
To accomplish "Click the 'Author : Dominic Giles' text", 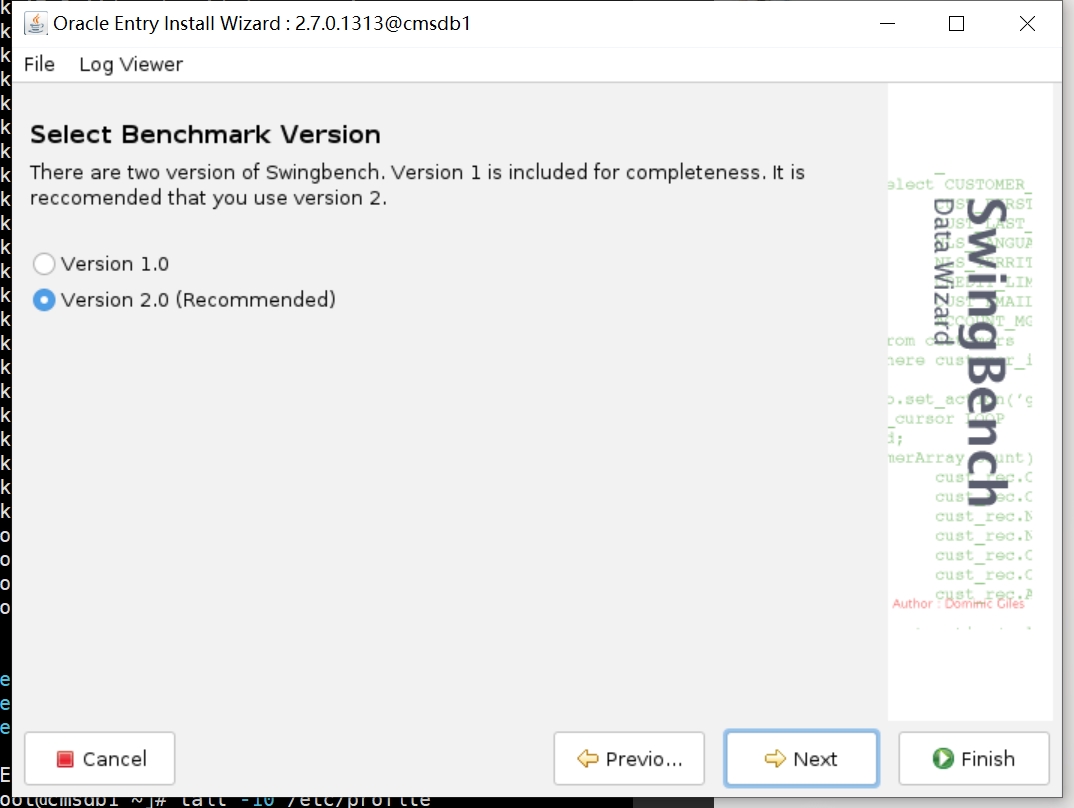I will 958,603.
